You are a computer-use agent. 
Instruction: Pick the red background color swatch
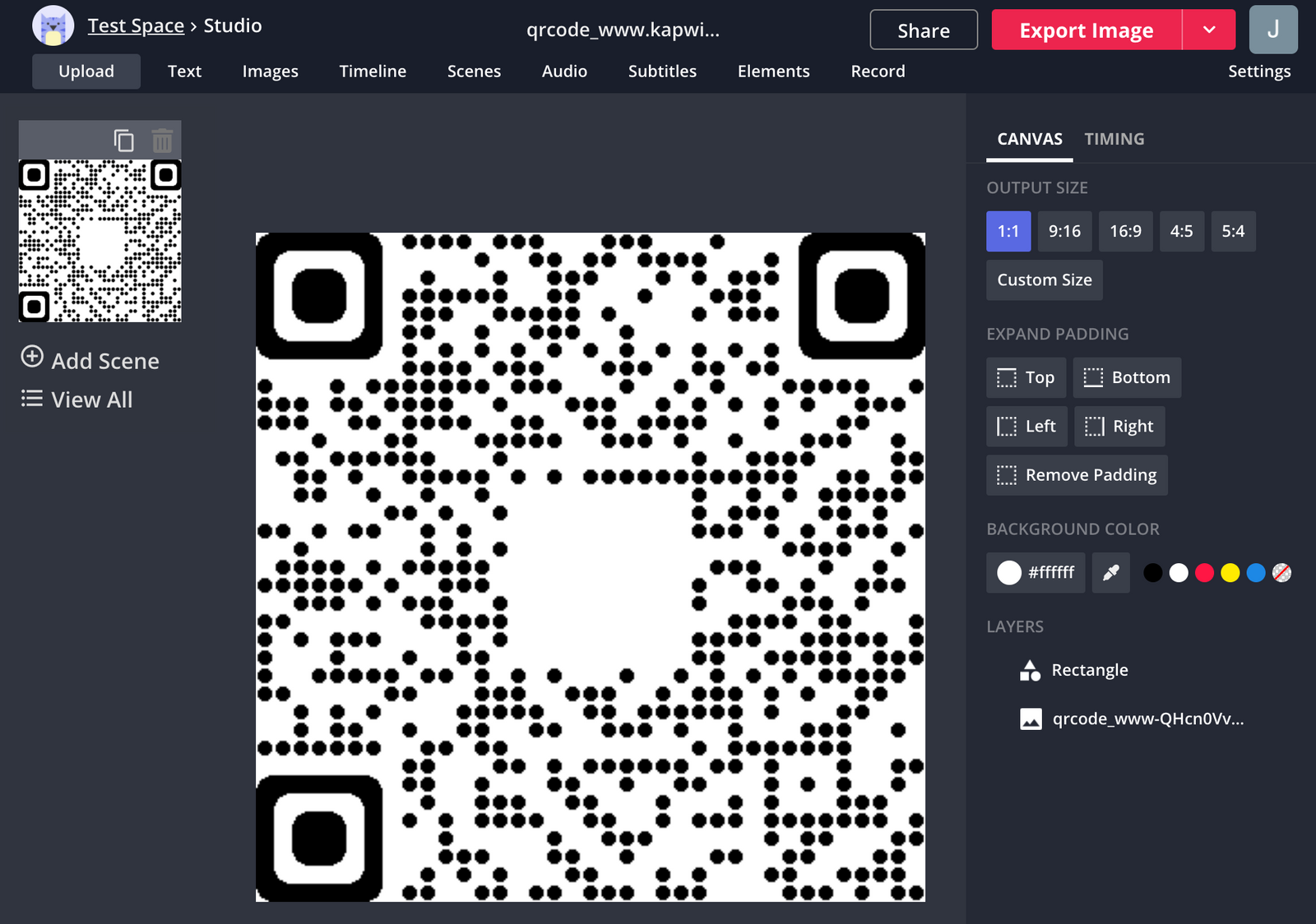click(1204, 573)
